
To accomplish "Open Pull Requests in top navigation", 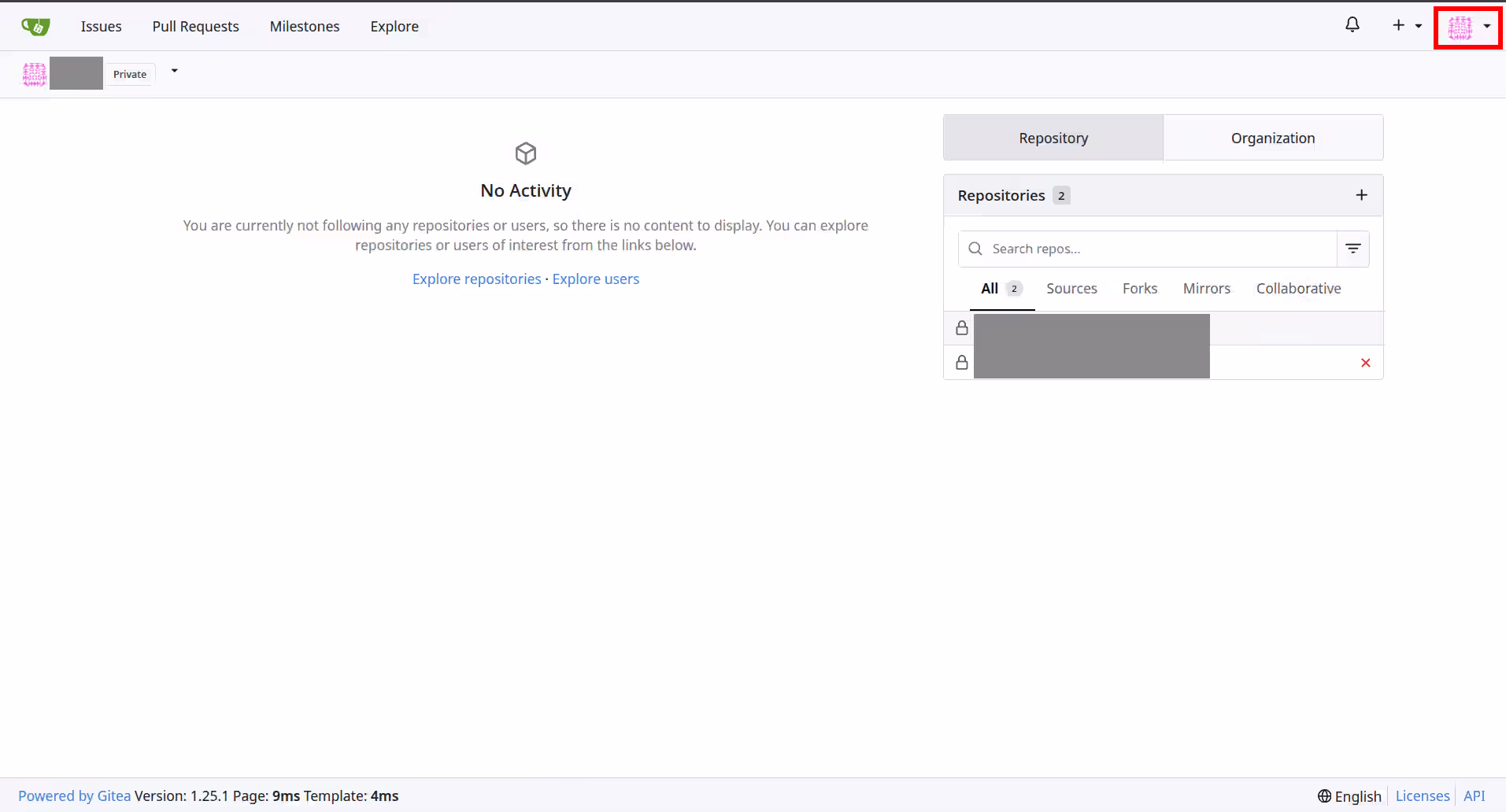I will (195, 27).
